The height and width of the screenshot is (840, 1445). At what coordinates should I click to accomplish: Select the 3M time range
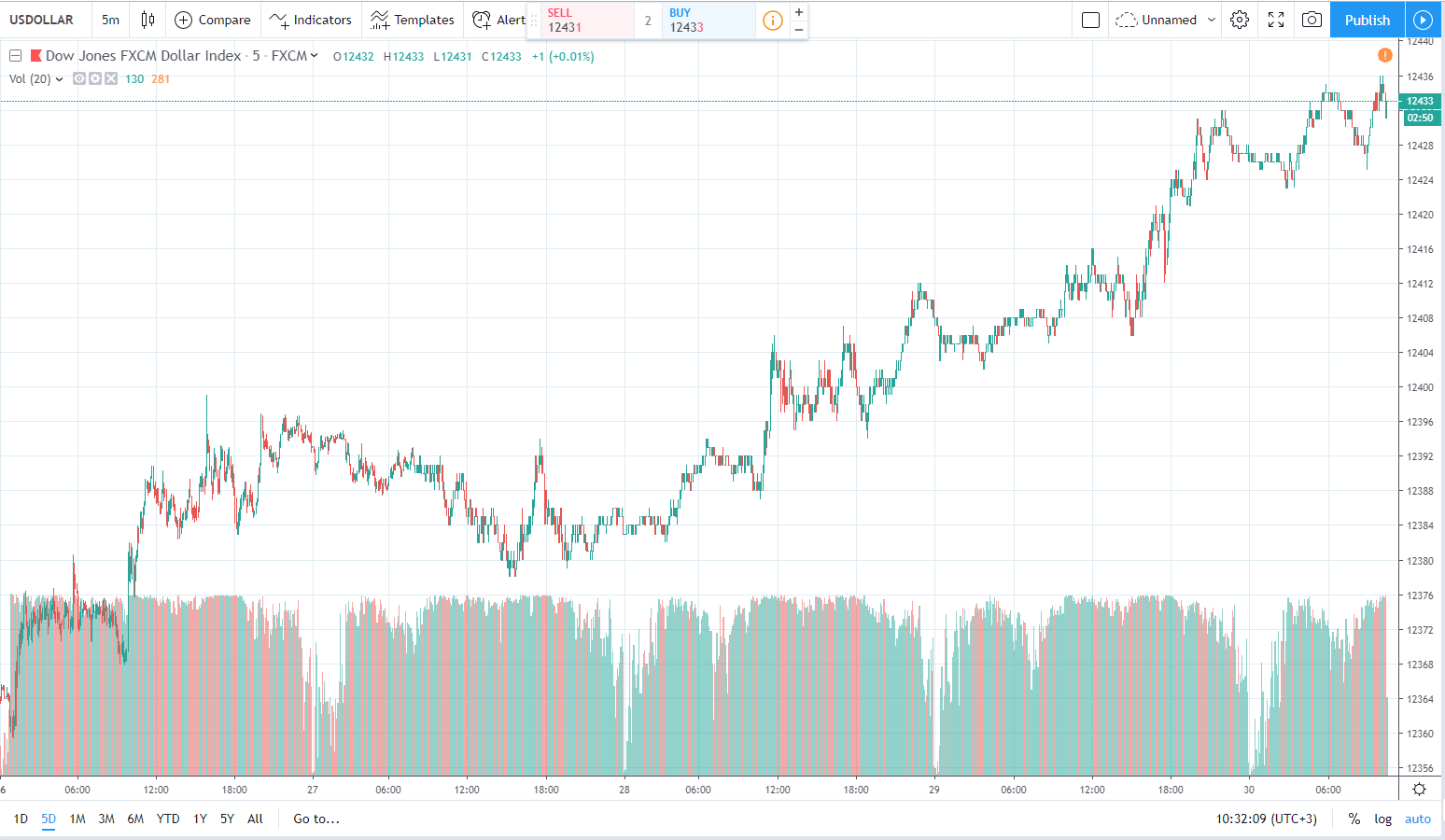[106, 819]
